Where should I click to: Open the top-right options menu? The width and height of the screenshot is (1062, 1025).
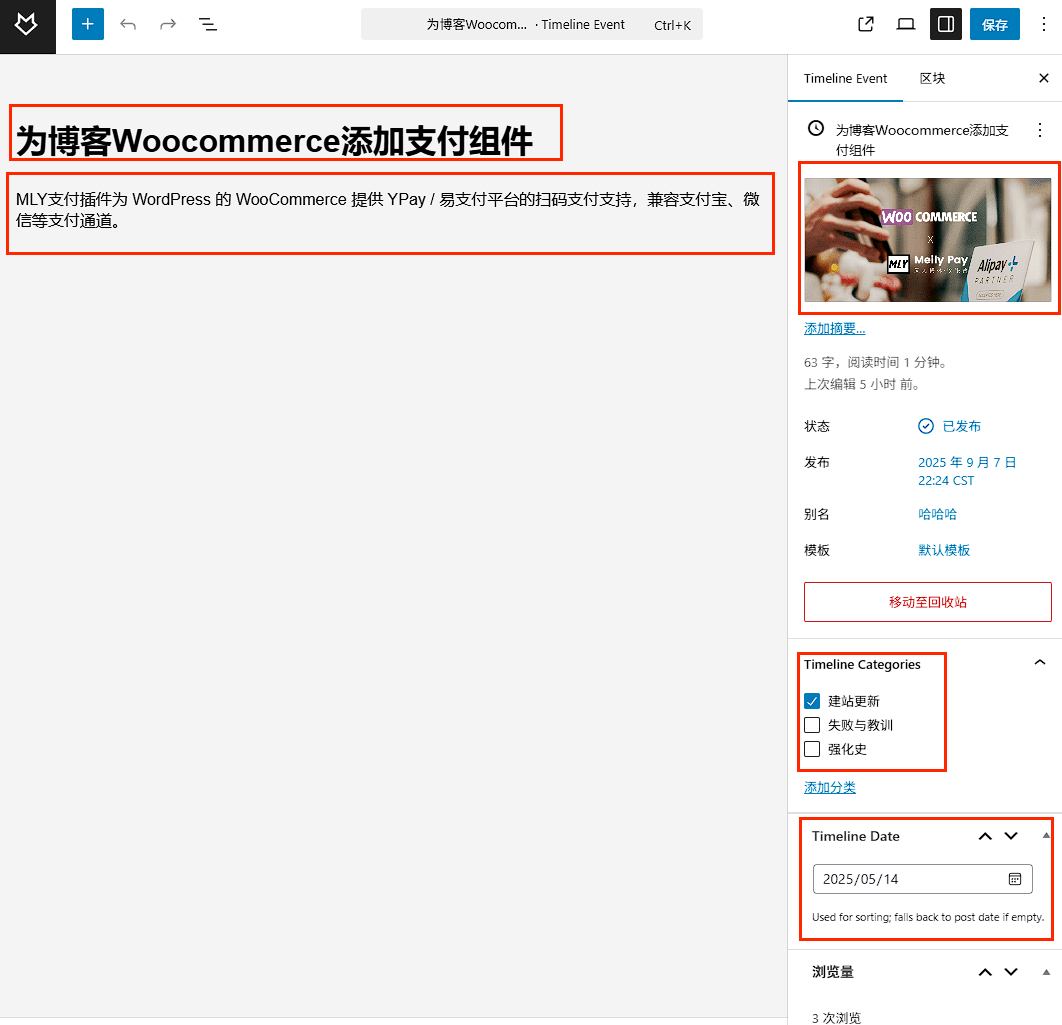[x=1044, y=24]
